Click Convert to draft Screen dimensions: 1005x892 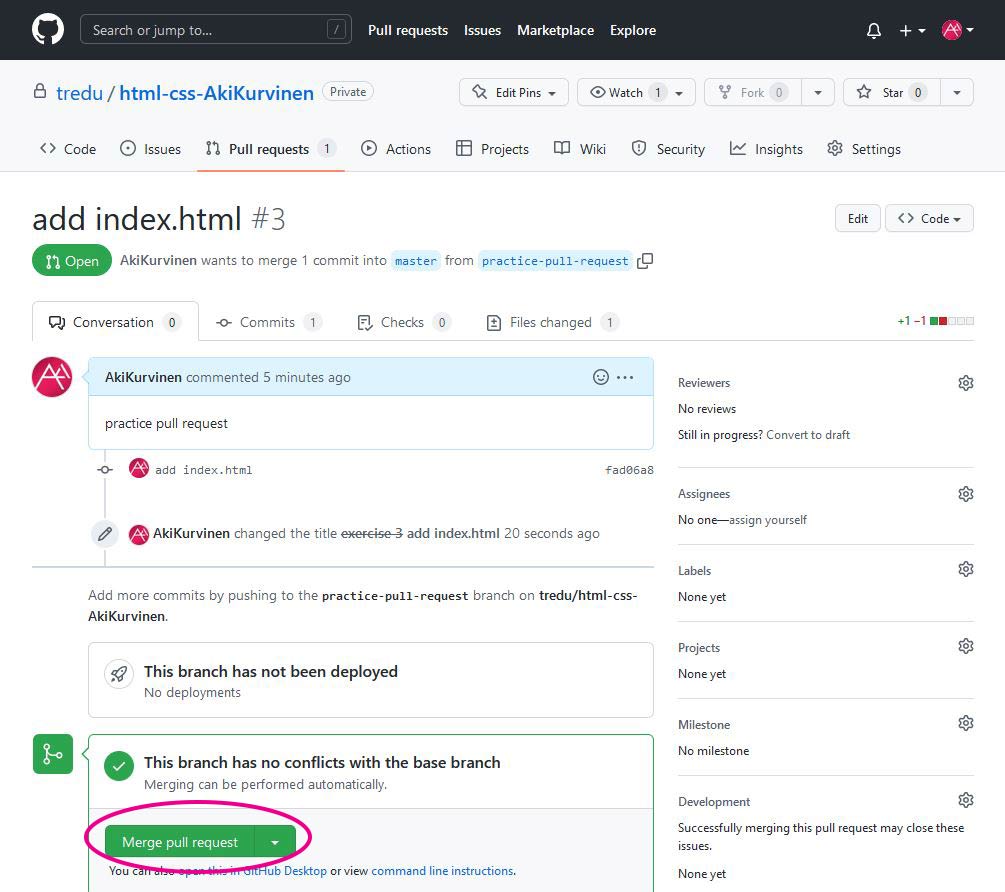point(808,434)
